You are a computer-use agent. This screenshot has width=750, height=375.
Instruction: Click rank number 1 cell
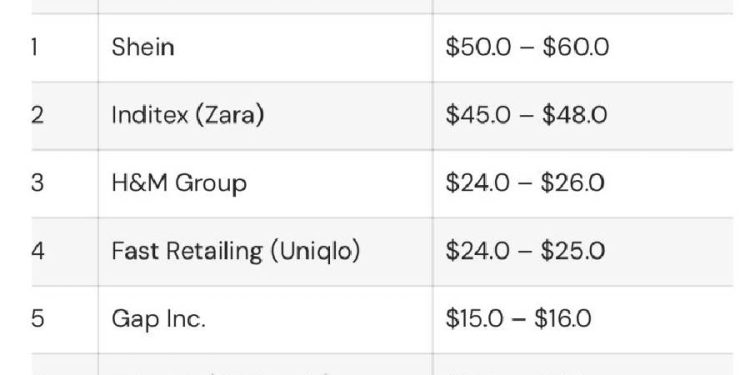[65, 48]
